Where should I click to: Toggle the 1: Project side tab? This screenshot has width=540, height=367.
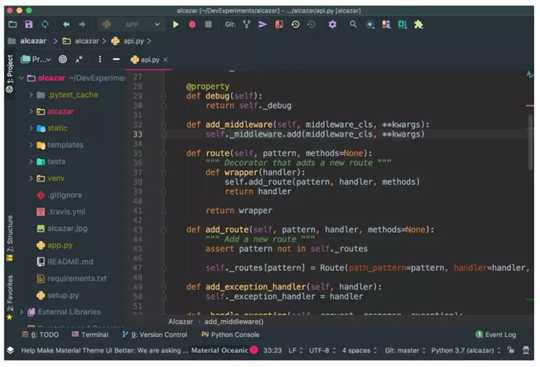[x=10, y=74]
